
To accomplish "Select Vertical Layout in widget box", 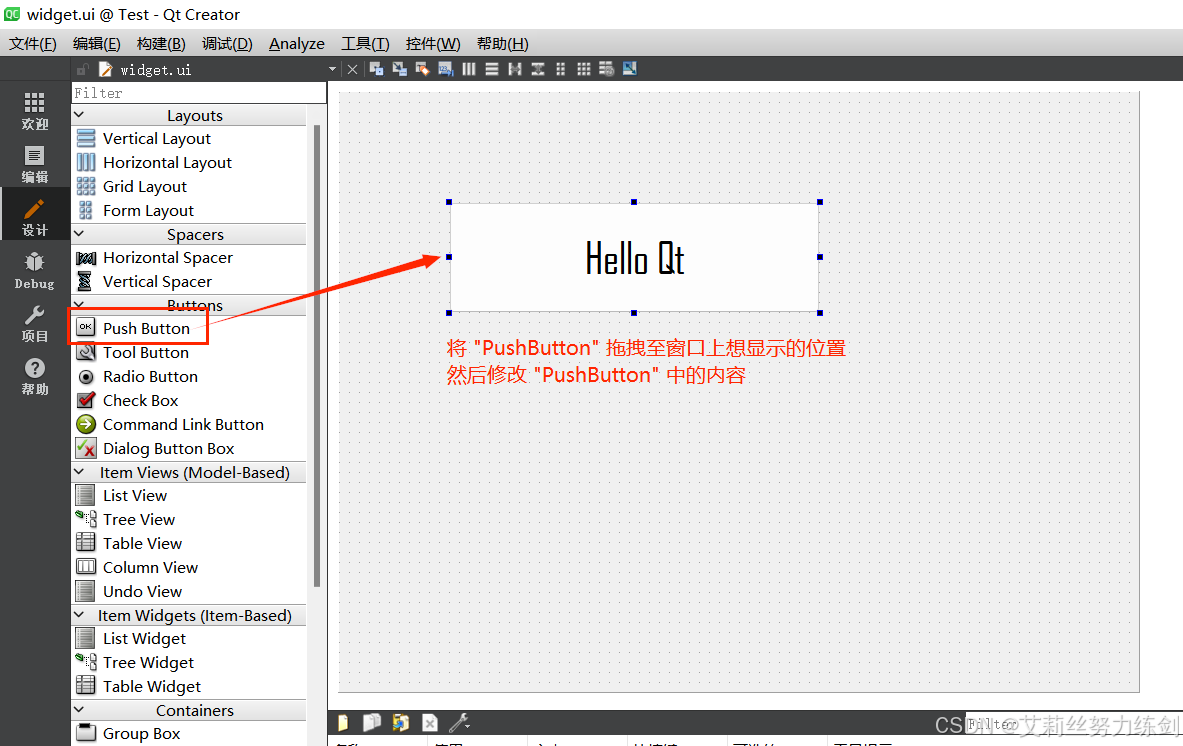I will 189,139.
